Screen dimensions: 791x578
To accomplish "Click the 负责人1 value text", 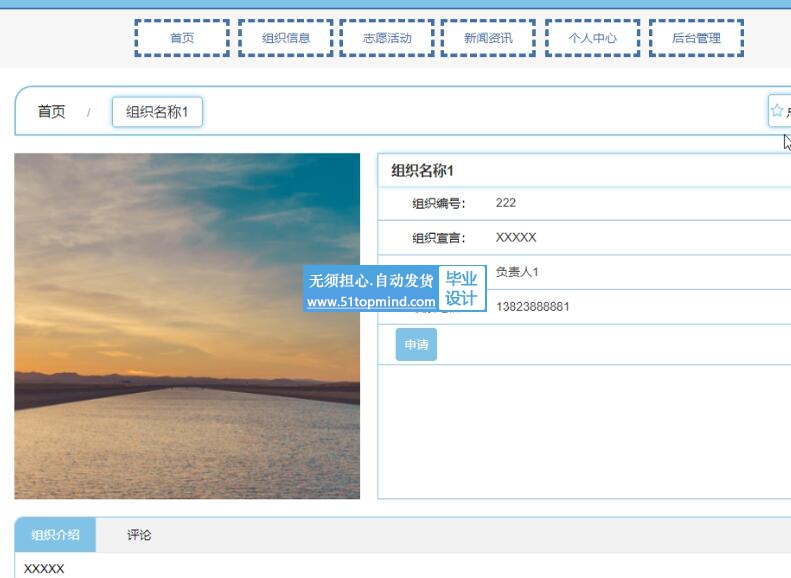I will [x=517, y=272].
